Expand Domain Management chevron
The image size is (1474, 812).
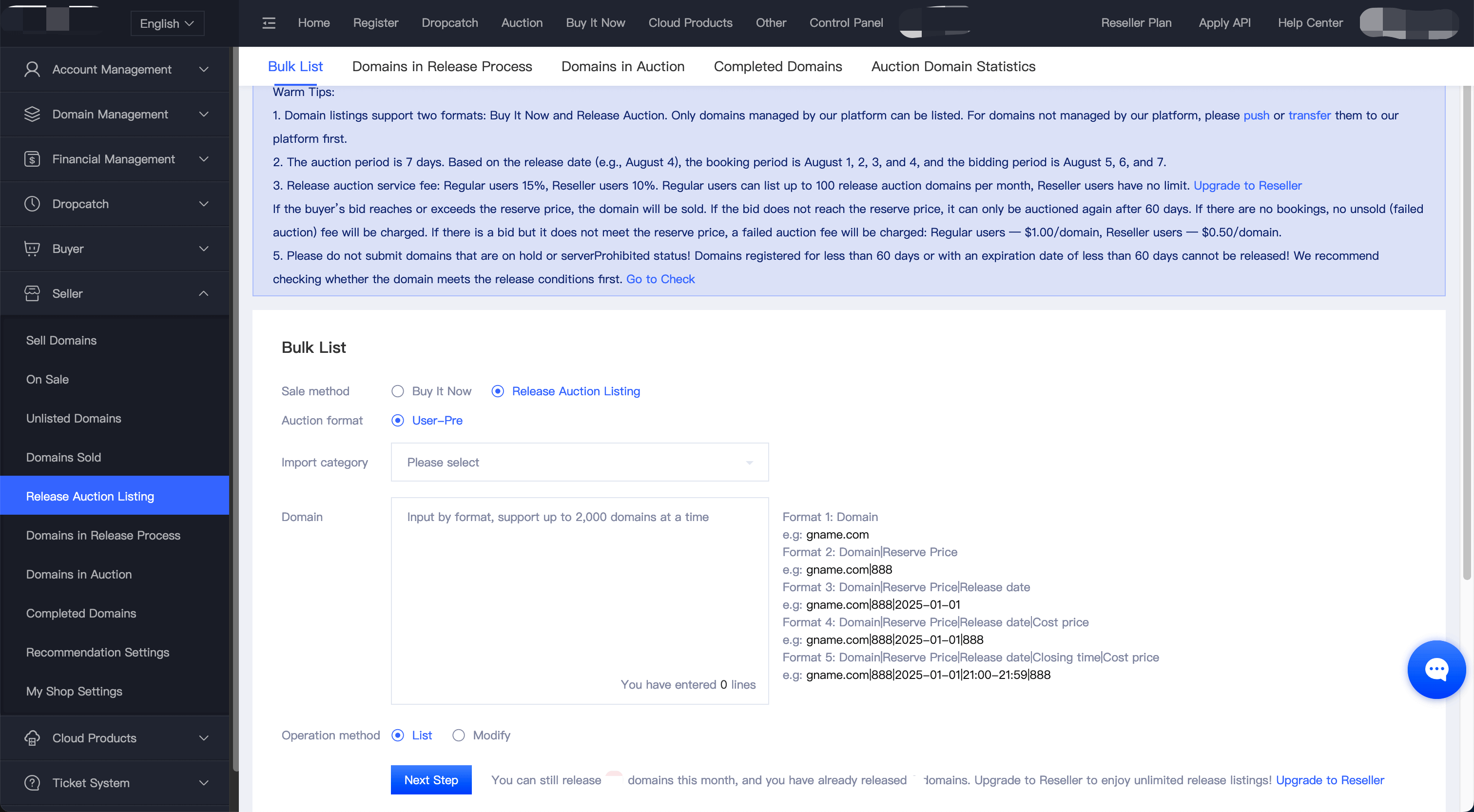pos(204,114)
